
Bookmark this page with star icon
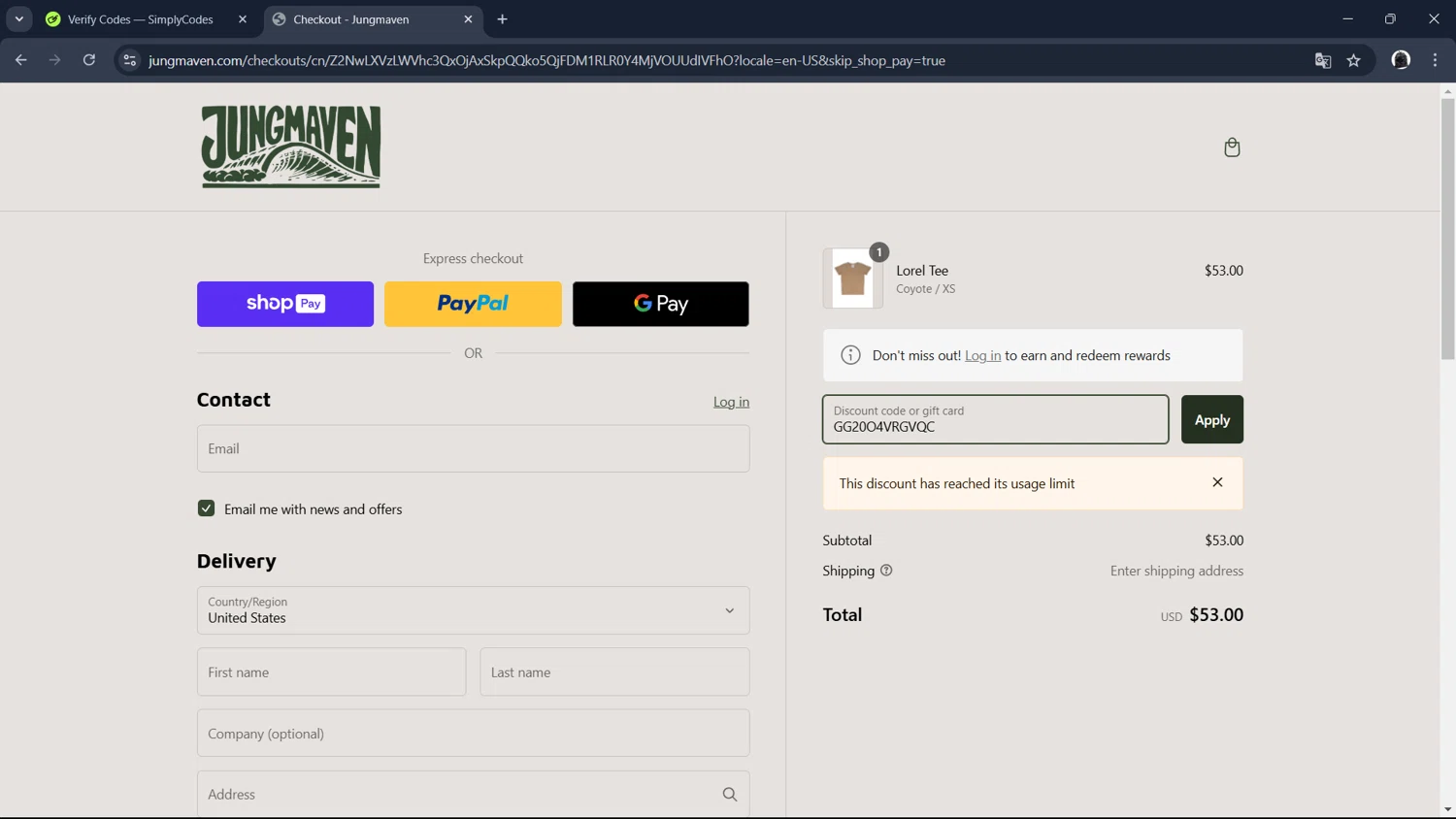[1354, 60]
